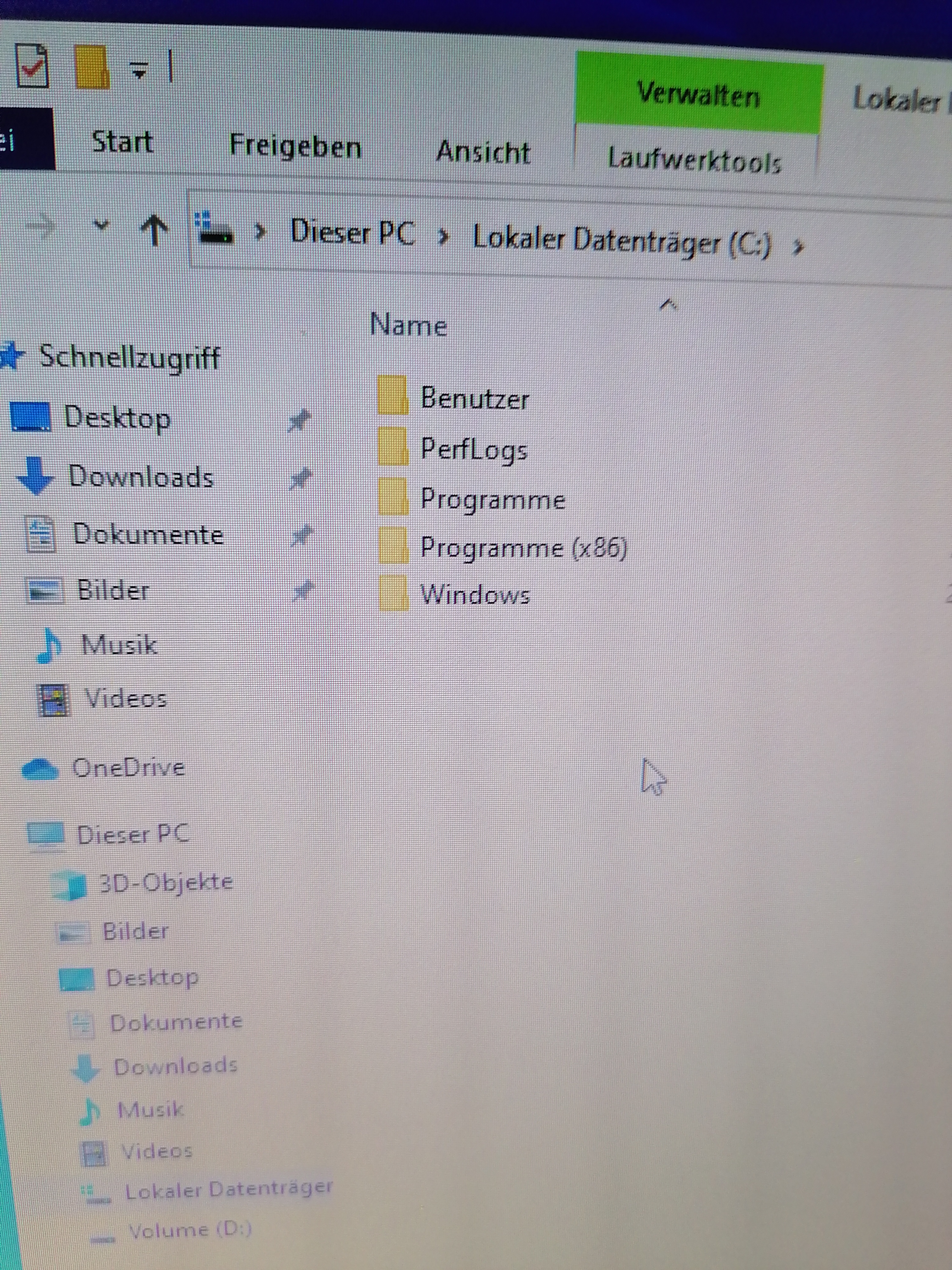Screen dimensions: 952x1270
Task: Open Volume (D:) in navigation pane
Action: click(189, 1230)
